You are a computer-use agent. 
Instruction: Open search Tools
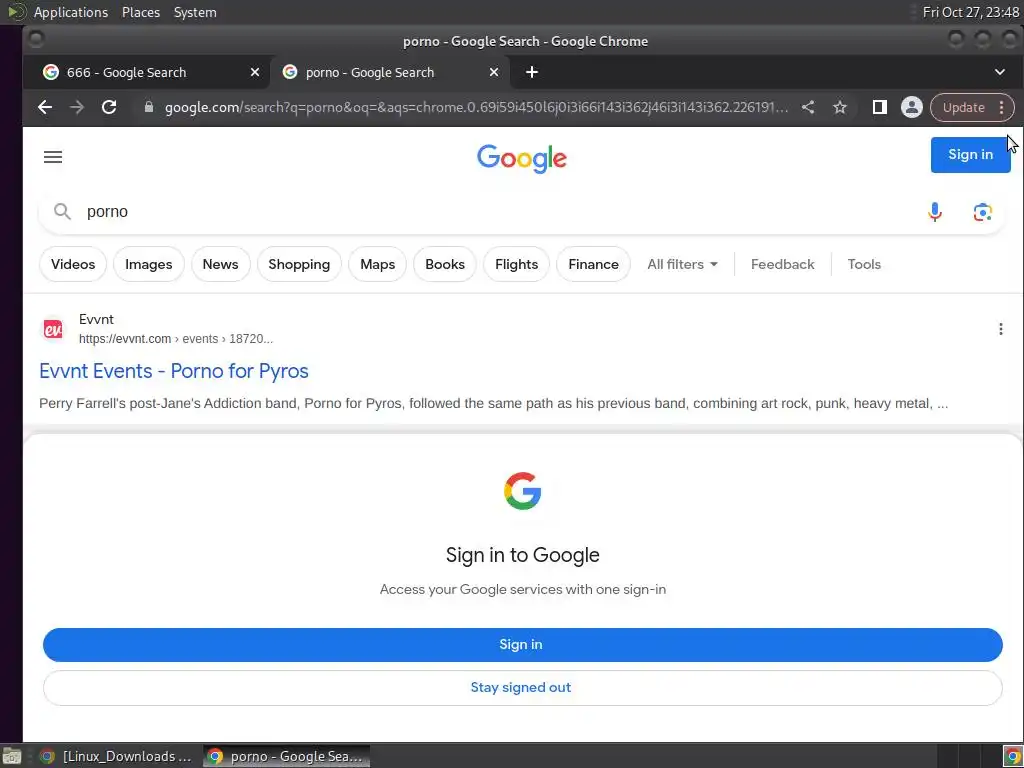864,264
